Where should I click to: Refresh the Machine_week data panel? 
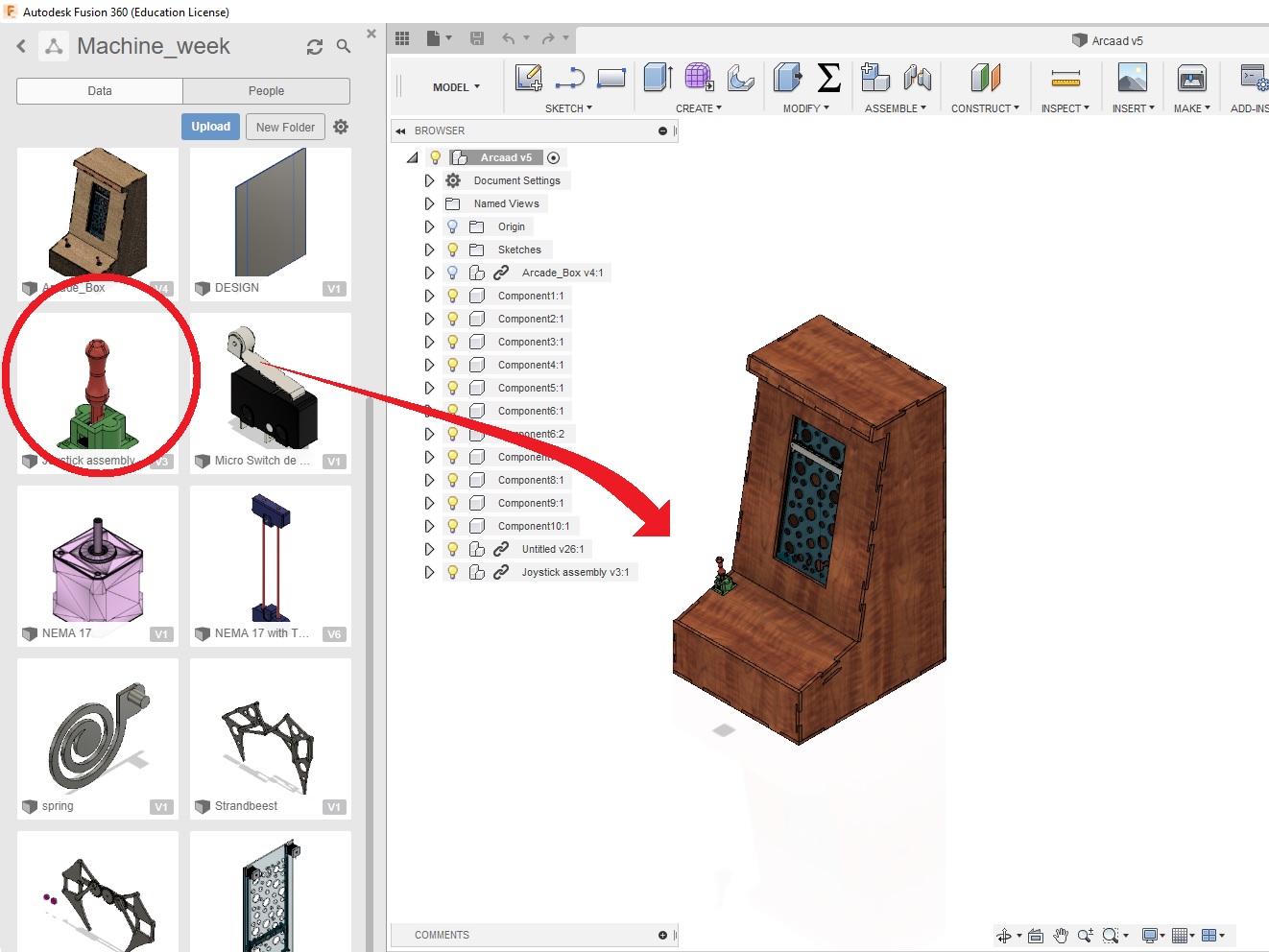(315, 47)
